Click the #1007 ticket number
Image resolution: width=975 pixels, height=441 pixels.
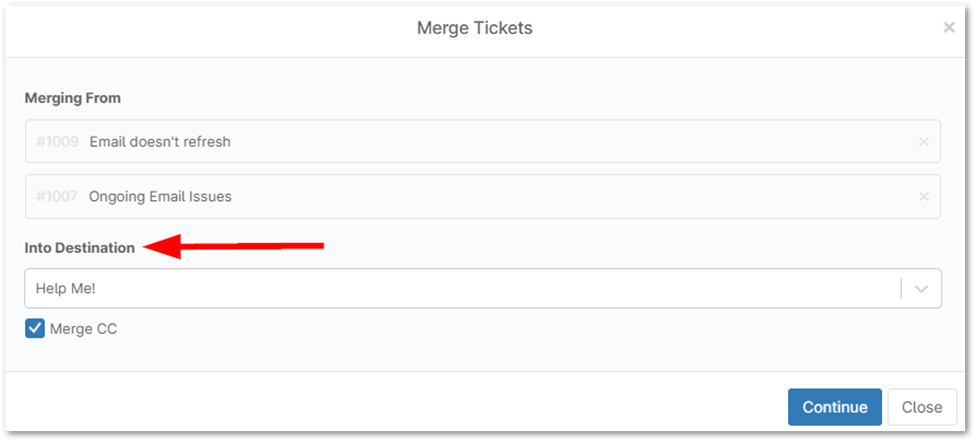pyautogui.click(x=57, y=197)
